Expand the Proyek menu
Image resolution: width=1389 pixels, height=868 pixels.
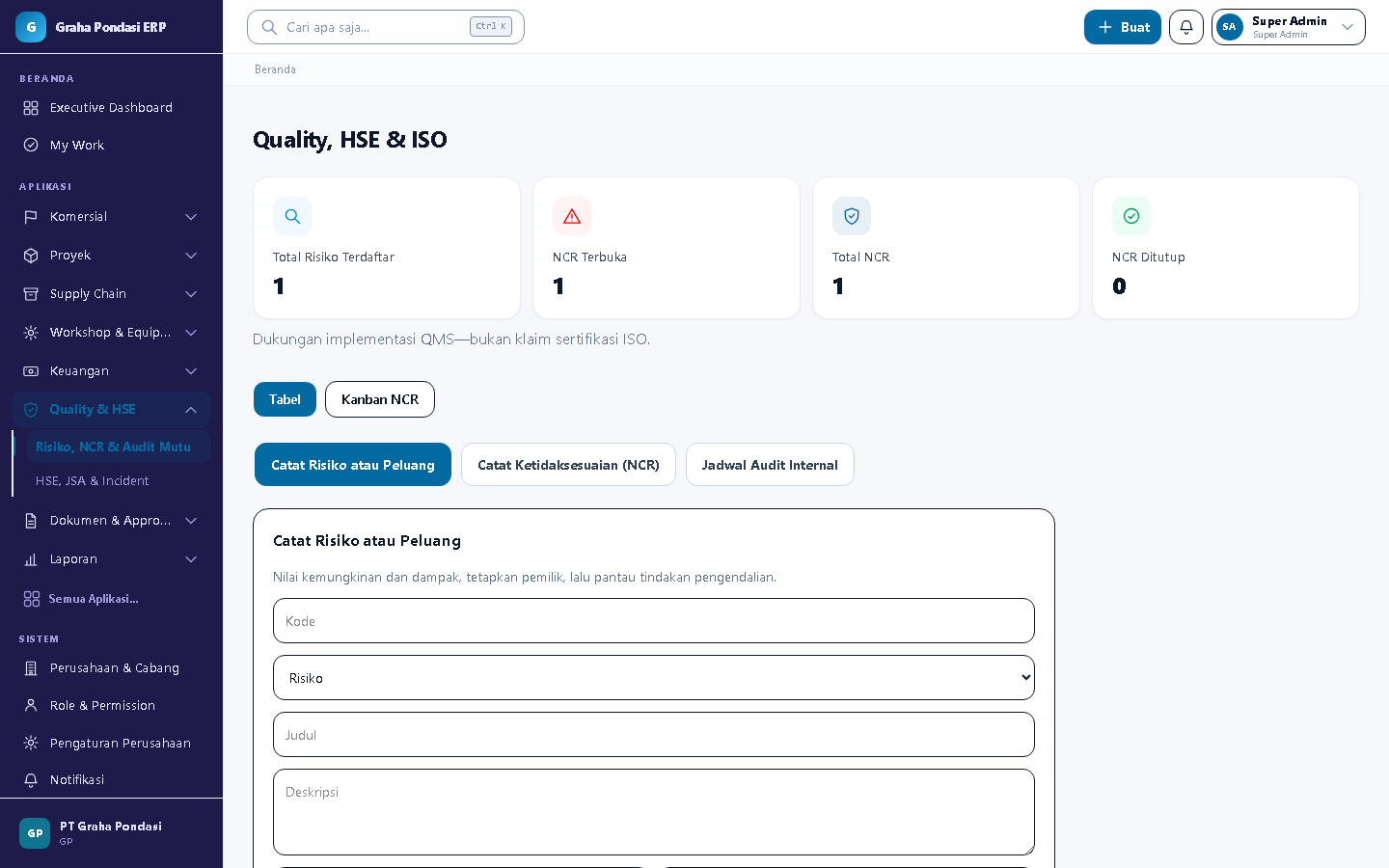click(x=112, y=256)
